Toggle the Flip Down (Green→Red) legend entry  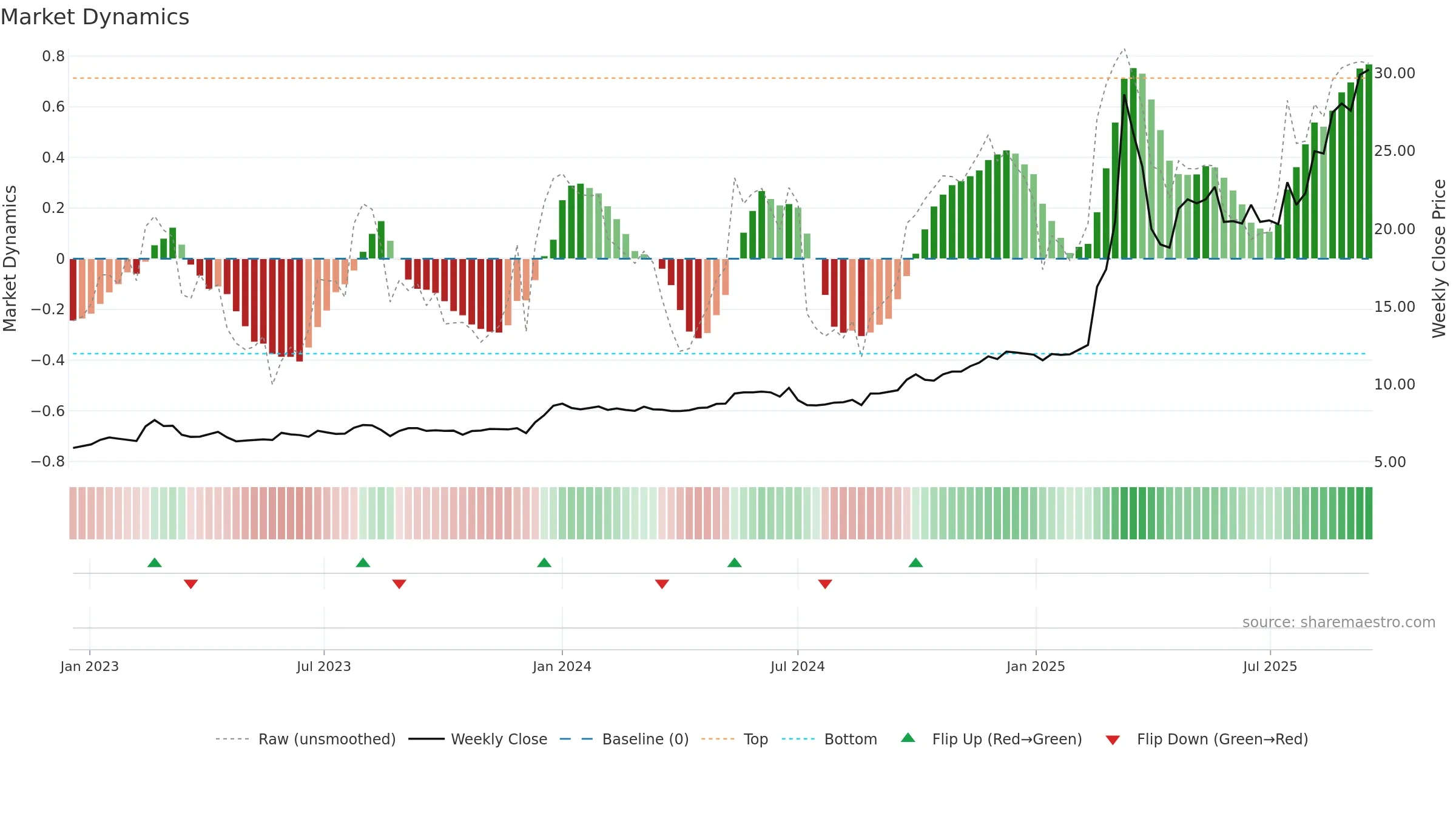tap(1207, 739)
